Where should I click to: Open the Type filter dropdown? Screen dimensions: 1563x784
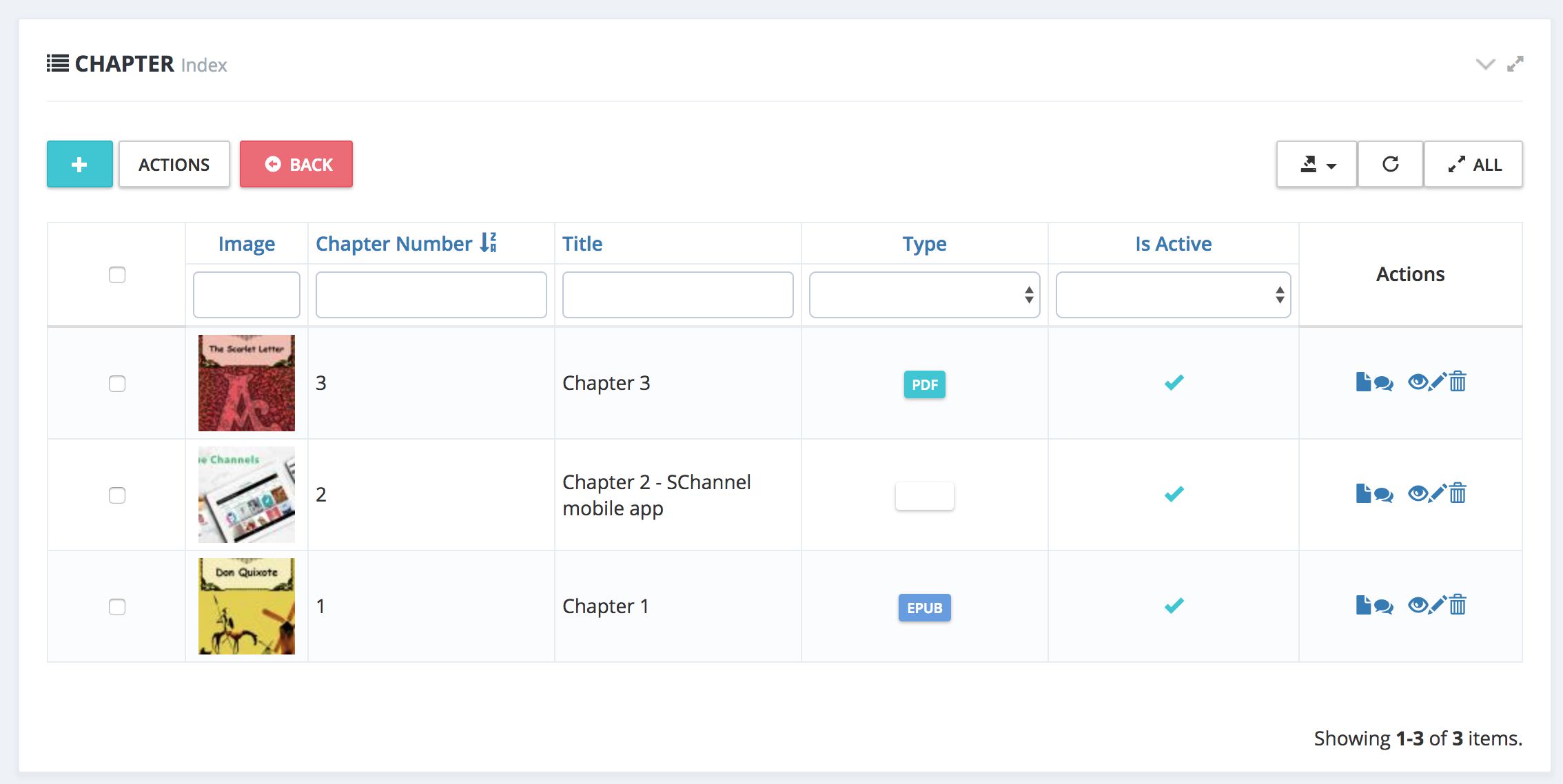coord(924,295)
